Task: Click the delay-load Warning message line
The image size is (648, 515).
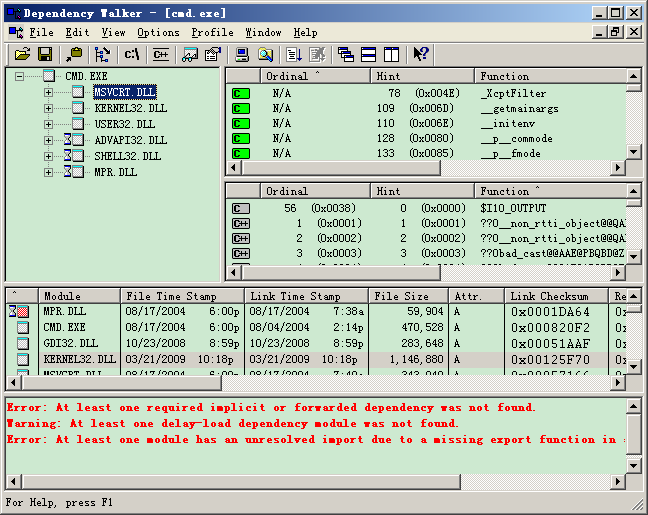Action: 233,424
